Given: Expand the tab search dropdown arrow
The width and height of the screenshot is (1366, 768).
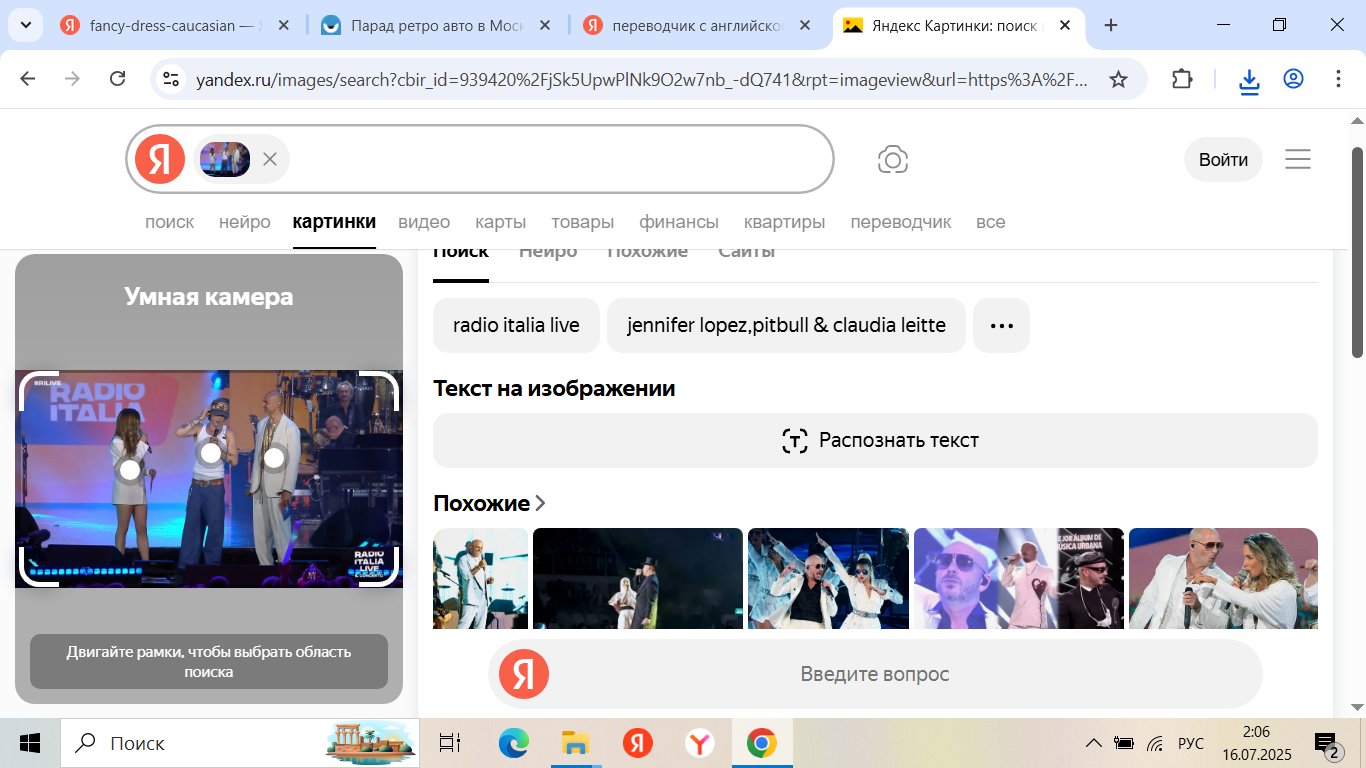Looking at the screenshot, I should pos(25,25).
